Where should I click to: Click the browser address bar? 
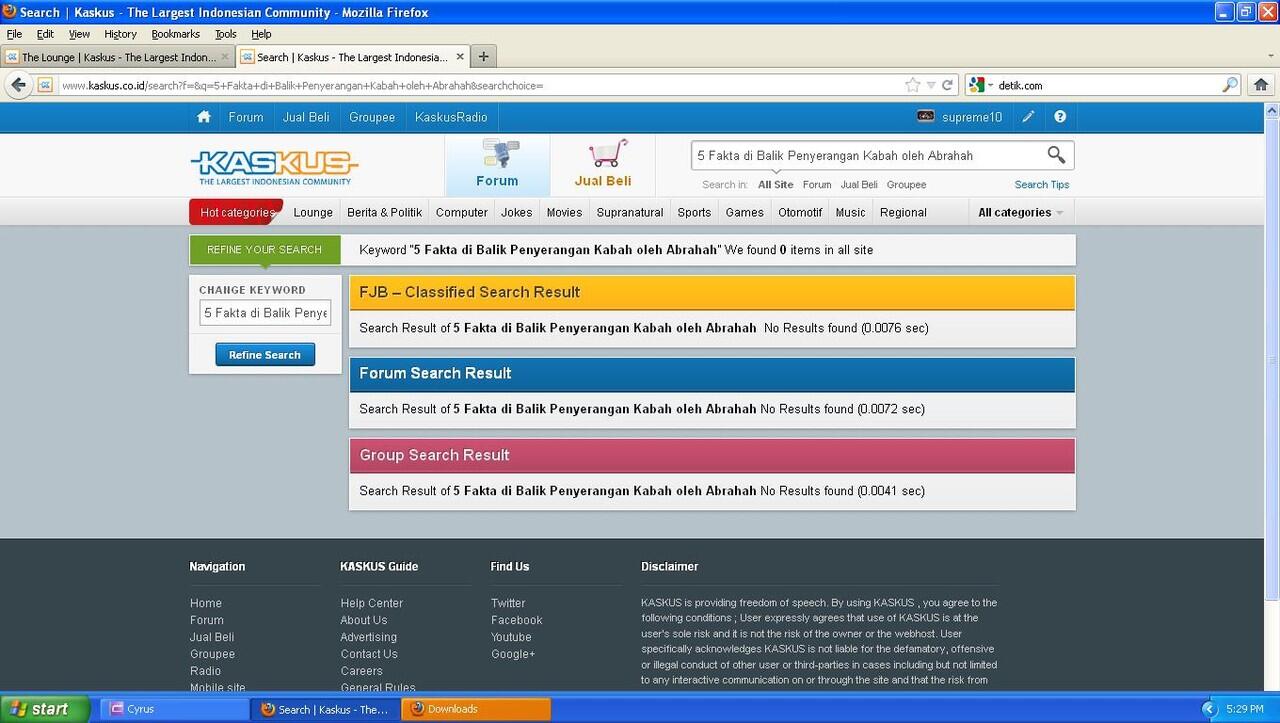point(480,85)
